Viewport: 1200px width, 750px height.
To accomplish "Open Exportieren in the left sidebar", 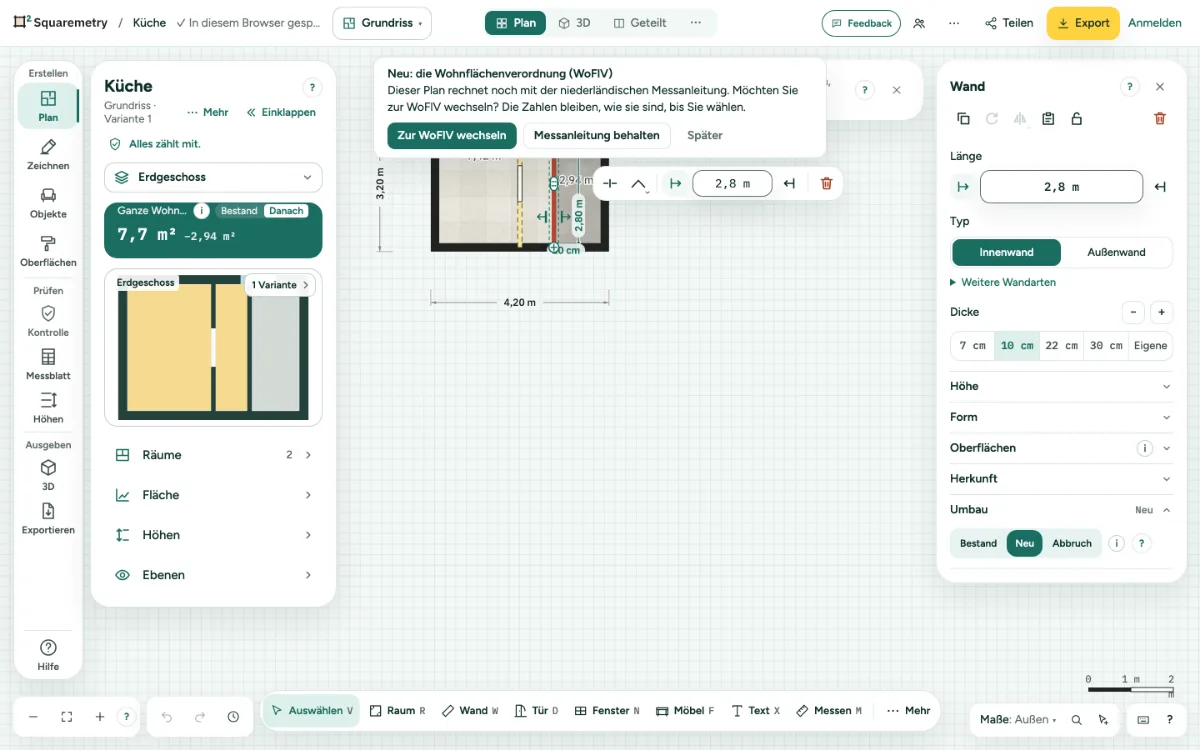I will [x=48, y=519].
